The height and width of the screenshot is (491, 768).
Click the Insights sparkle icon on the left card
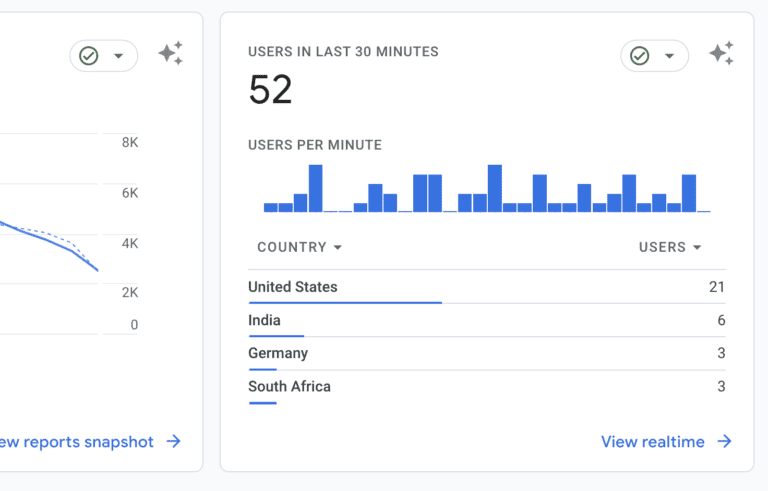(x=170, y=54)
